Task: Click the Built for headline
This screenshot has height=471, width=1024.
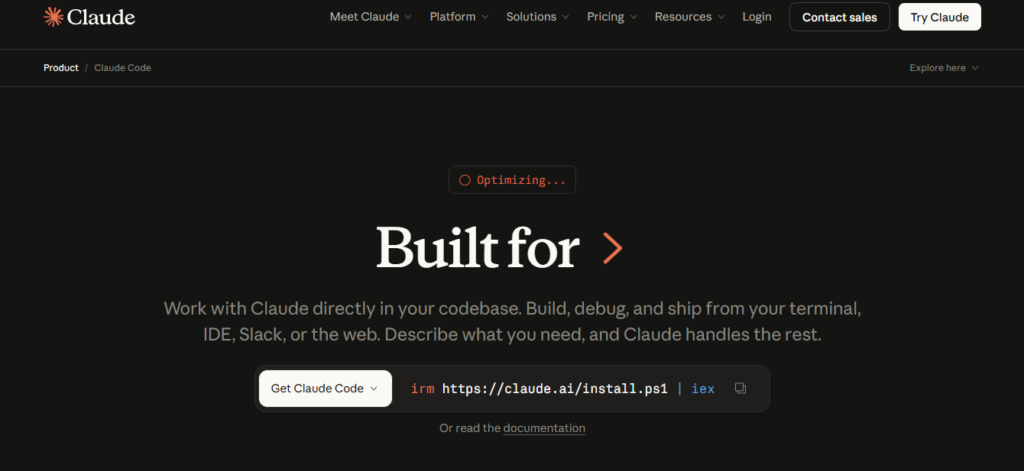Action: pyautogui.click(x=477, y=248)
